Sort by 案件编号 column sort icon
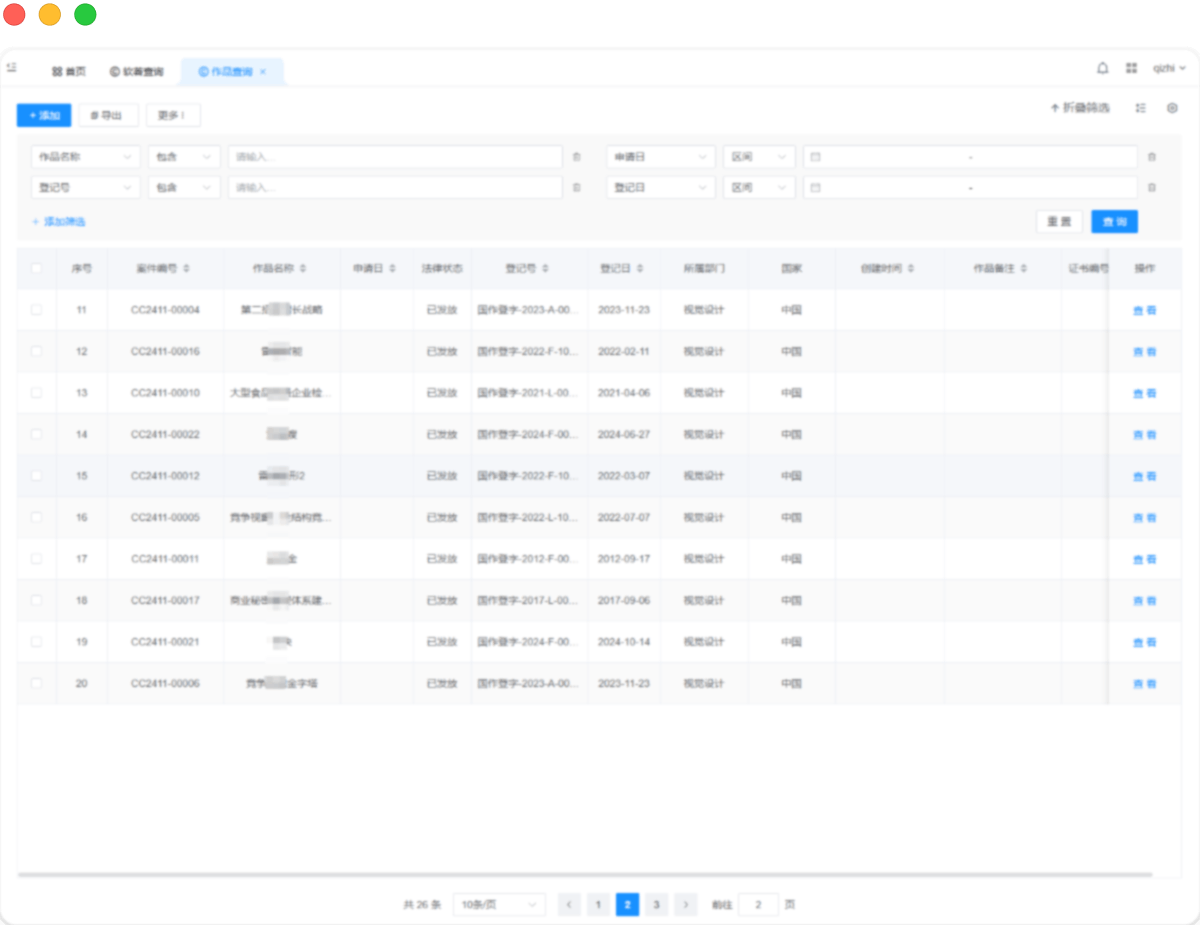Screen dimensions: 1200x925 pos(187,269)
